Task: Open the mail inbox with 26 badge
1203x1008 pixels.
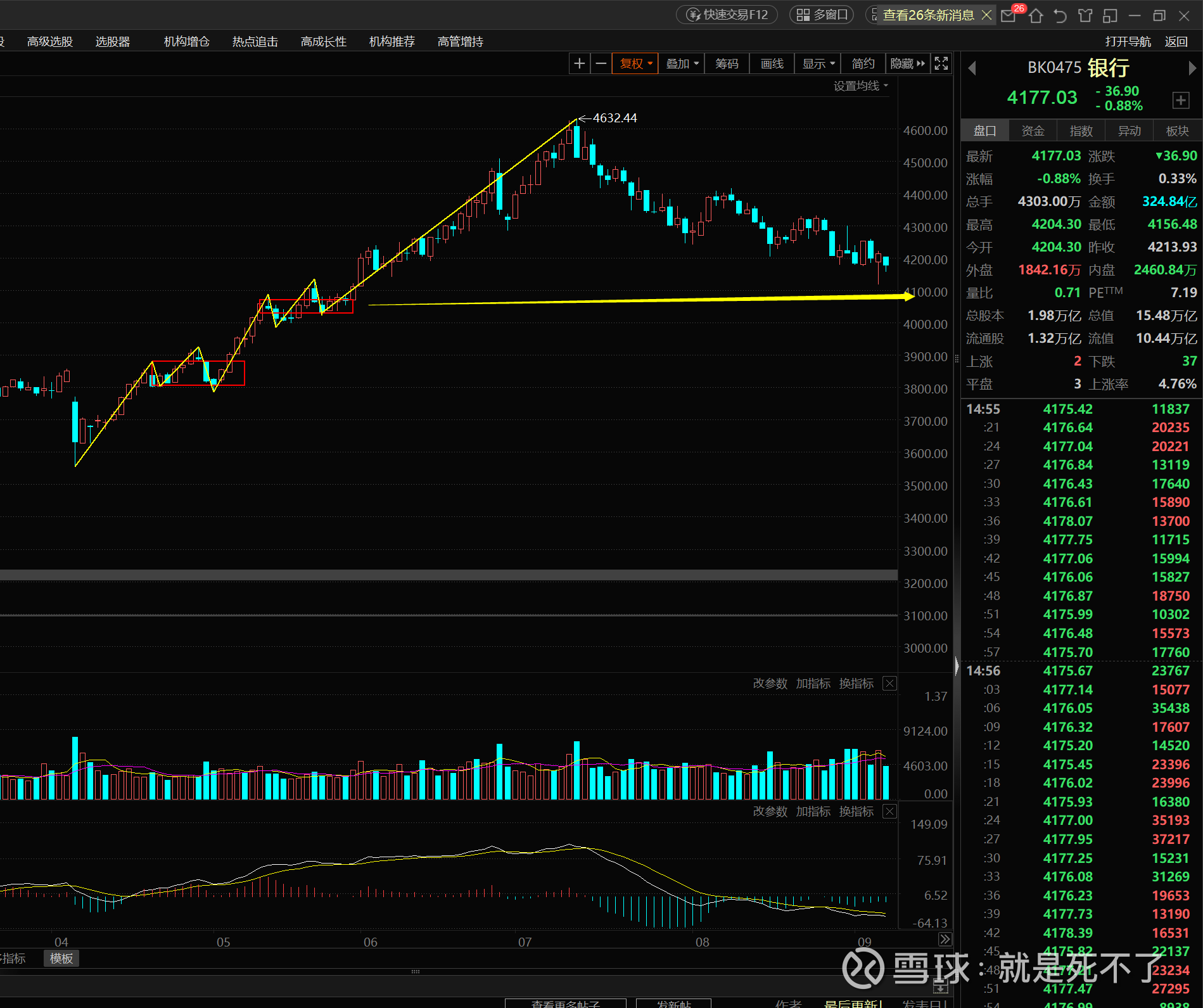Action: [x=1009, y=15]
